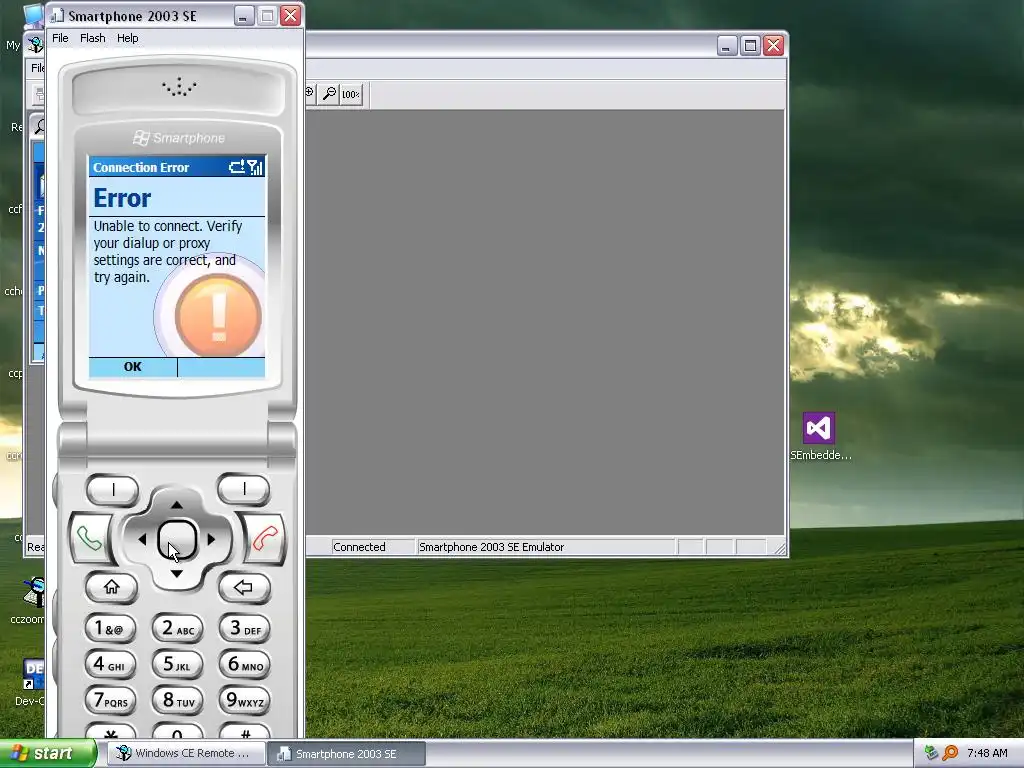Open the File menu in Smartphone 2003 SE
This screenshot has height=768, width=1024.
coord(60,38)
